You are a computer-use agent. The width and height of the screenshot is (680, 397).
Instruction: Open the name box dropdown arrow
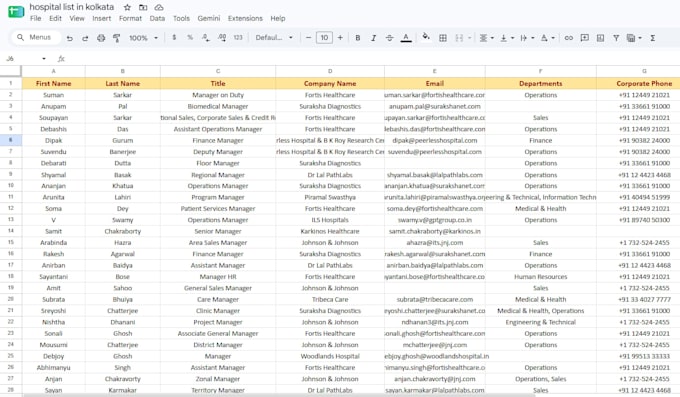click(x=44, y=59)
